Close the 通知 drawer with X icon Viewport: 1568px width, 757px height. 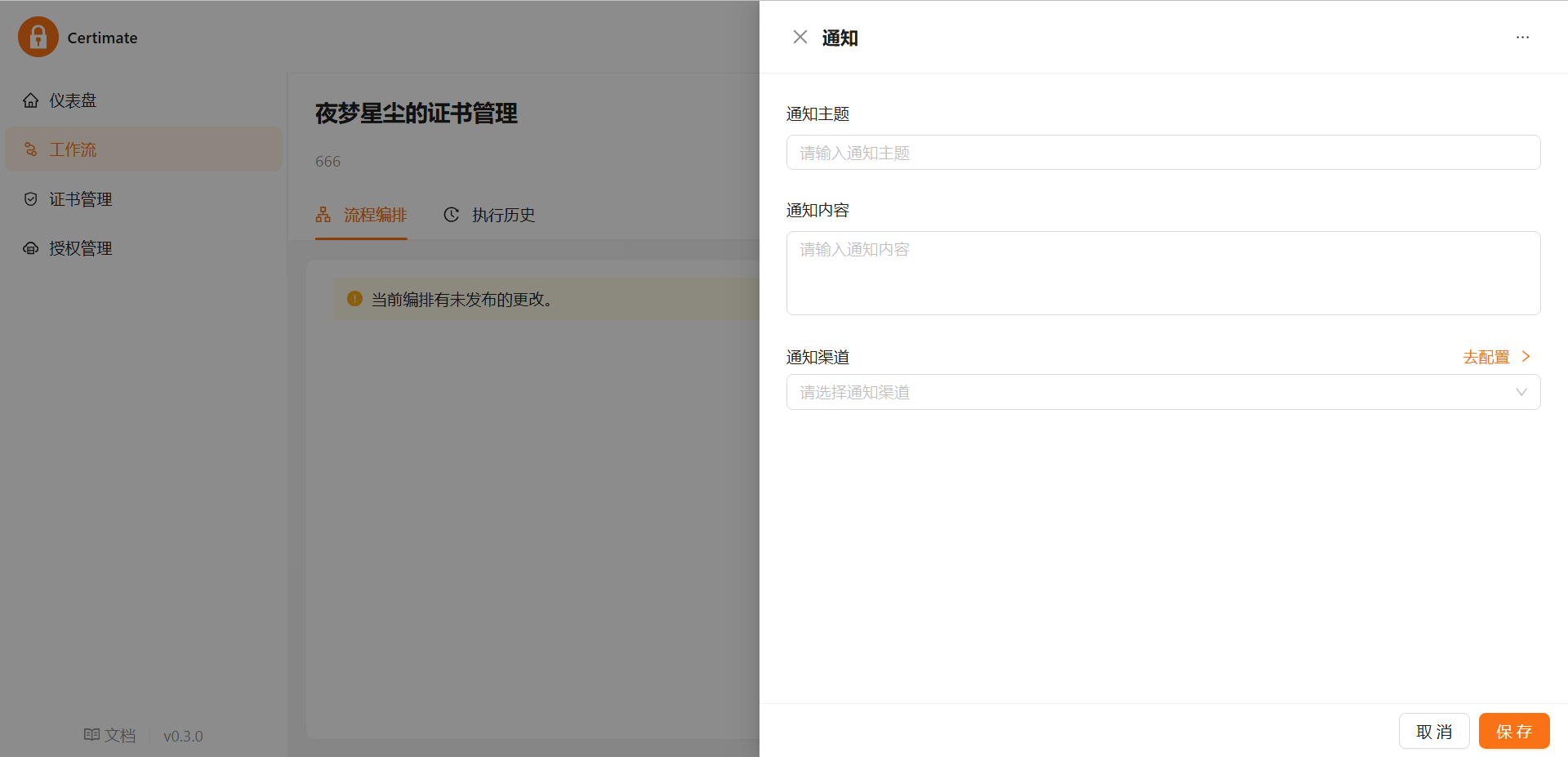click(800, 38)
